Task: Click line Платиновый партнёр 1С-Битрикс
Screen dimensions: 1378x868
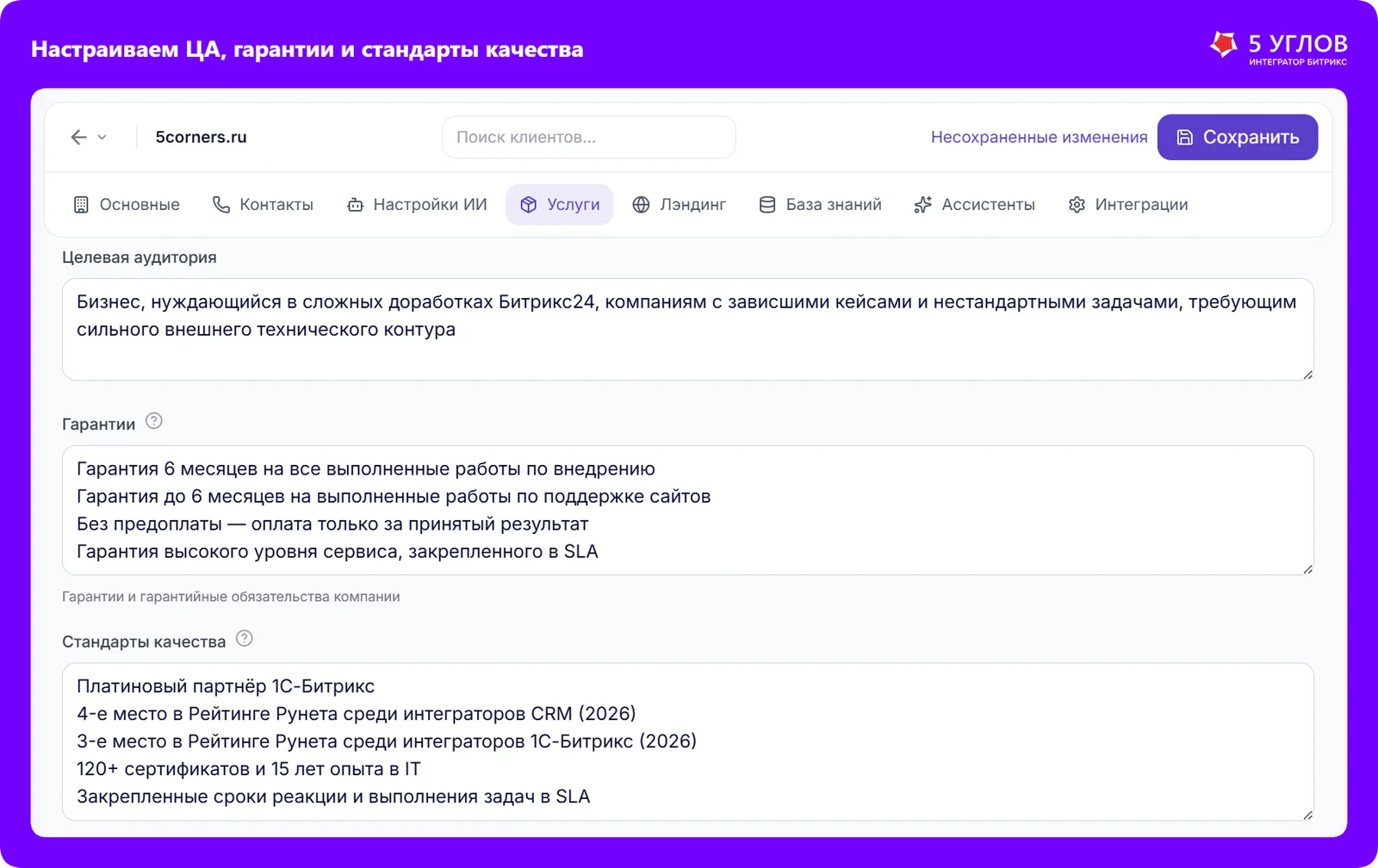Action: (226, 686)
